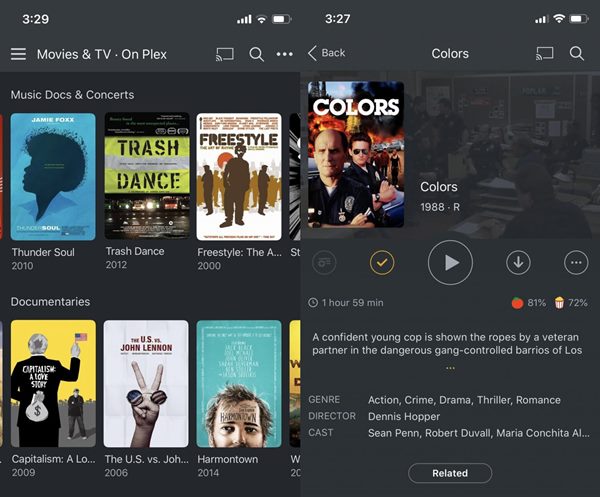This screenshot has width=600, height=497.
Task: Expand the Colors summary with the ellipsis
Action: 450,368
